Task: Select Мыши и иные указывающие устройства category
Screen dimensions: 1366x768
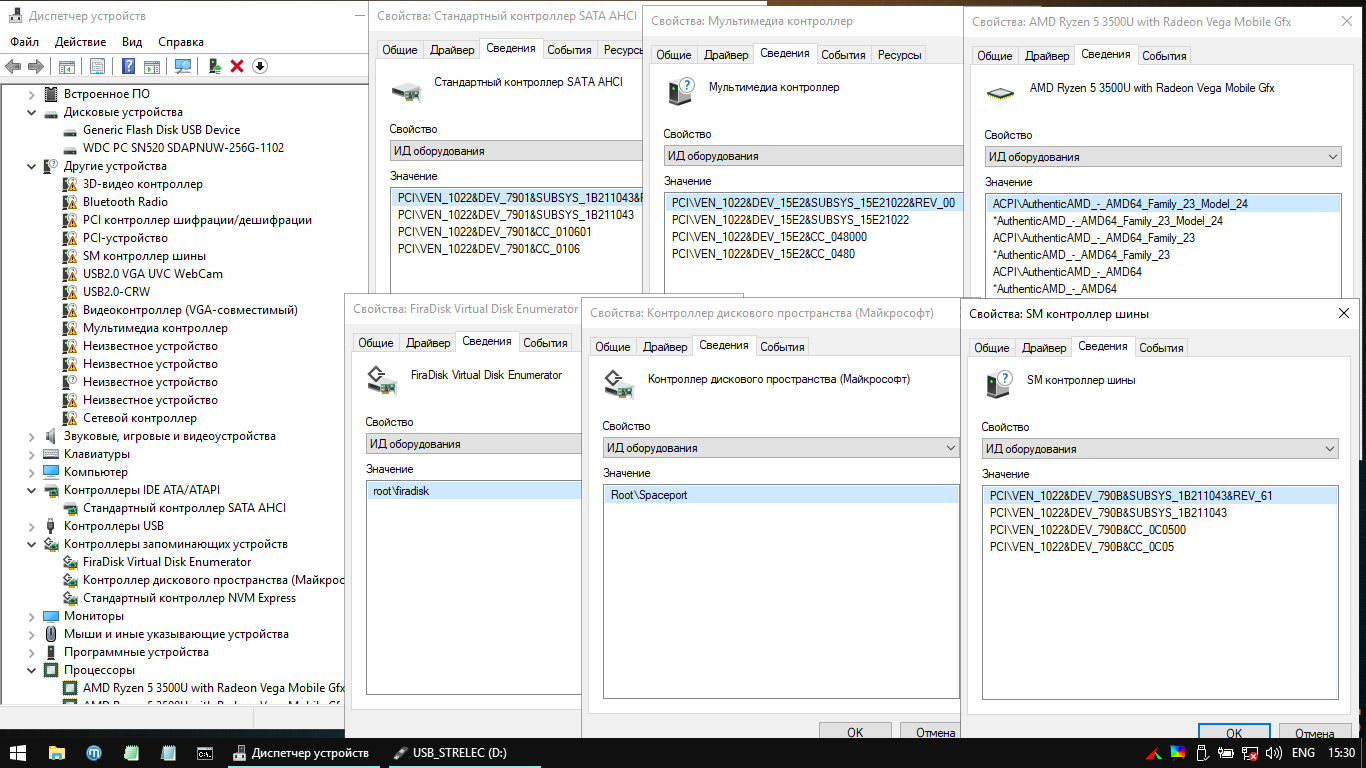Action: [x=176, y=634]
